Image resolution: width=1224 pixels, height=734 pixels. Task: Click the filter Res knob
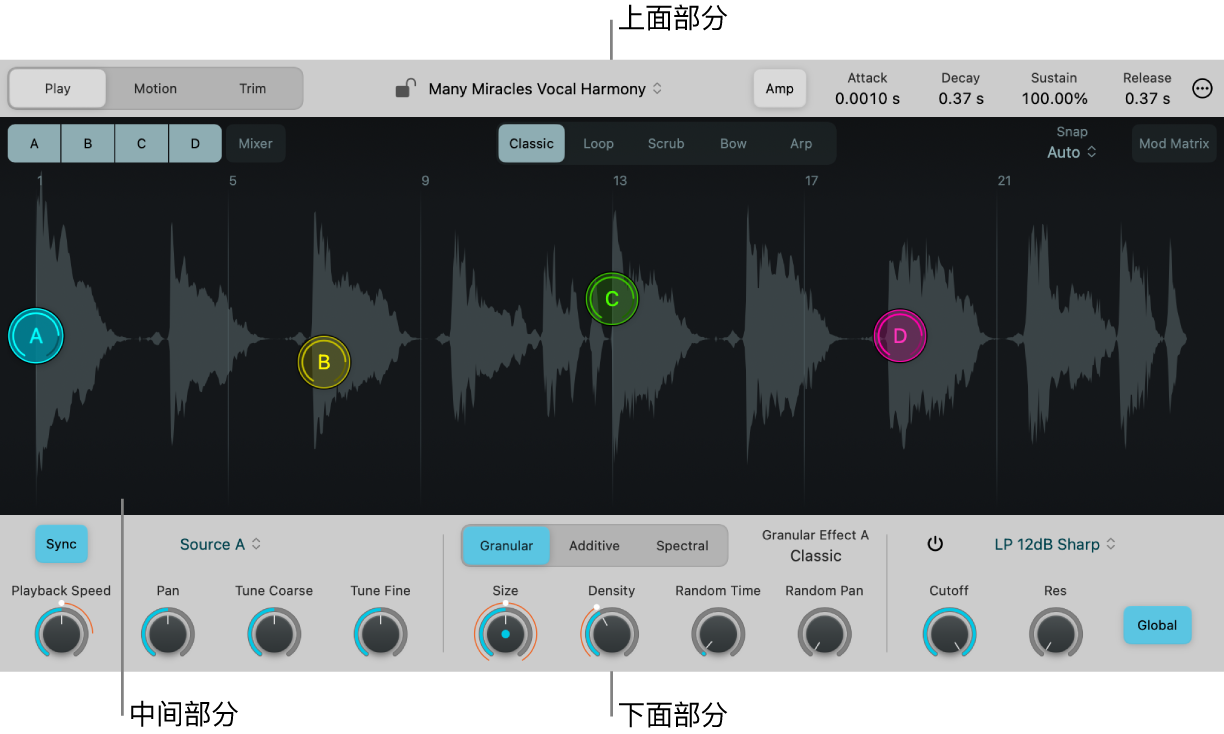coord(1055,634)
